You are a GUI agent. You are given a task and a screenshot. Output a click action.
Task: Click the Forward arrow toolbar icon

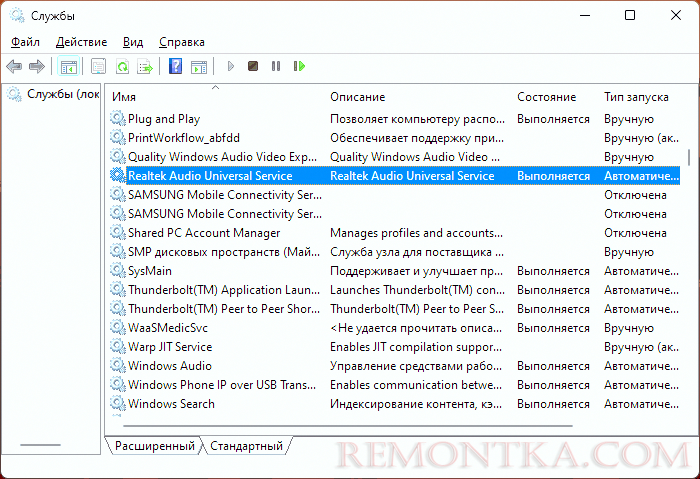tap(37, 67)
